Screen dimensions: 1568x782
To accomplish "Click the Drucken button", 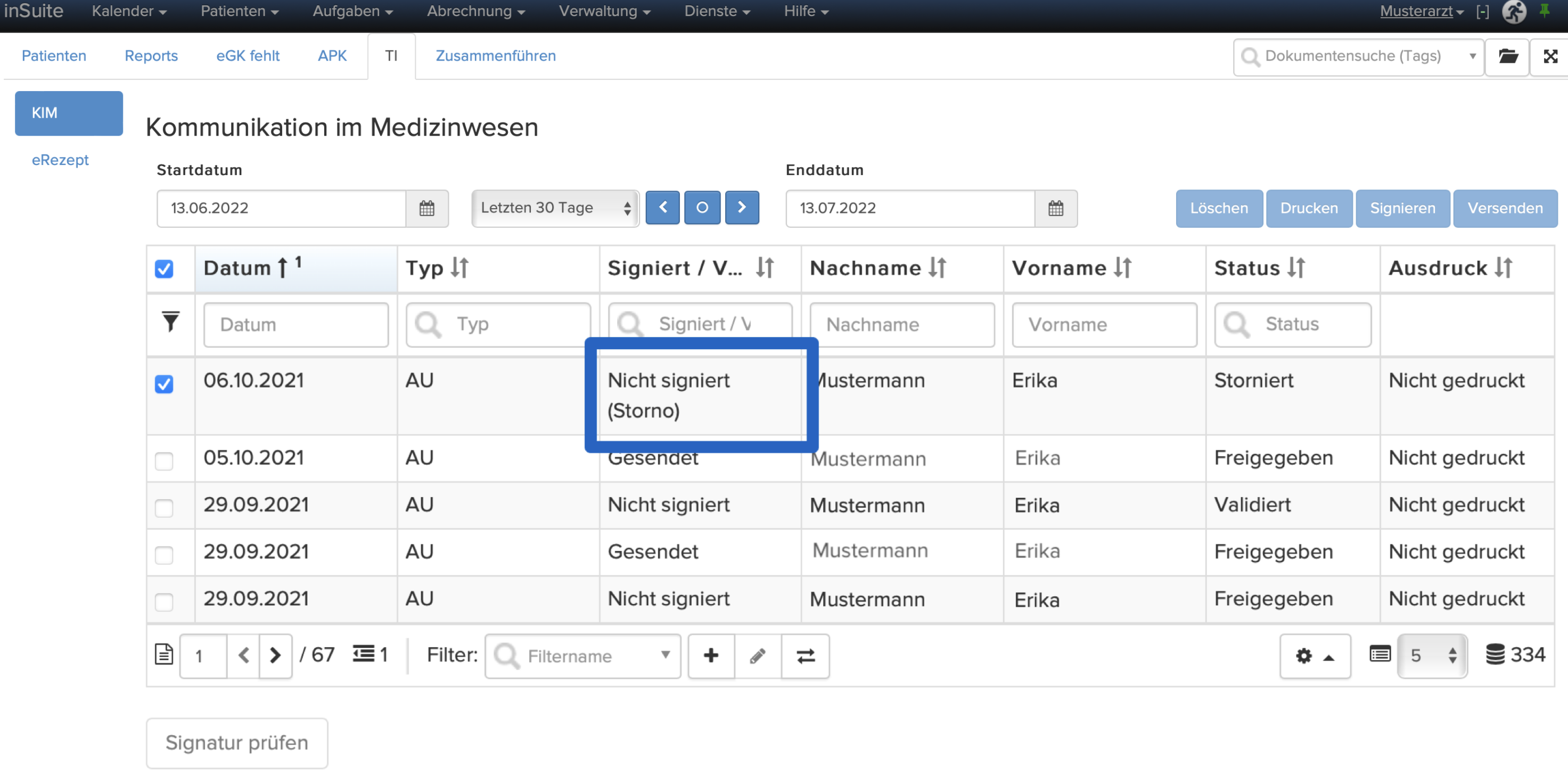I will click(x=1309, y=208).
